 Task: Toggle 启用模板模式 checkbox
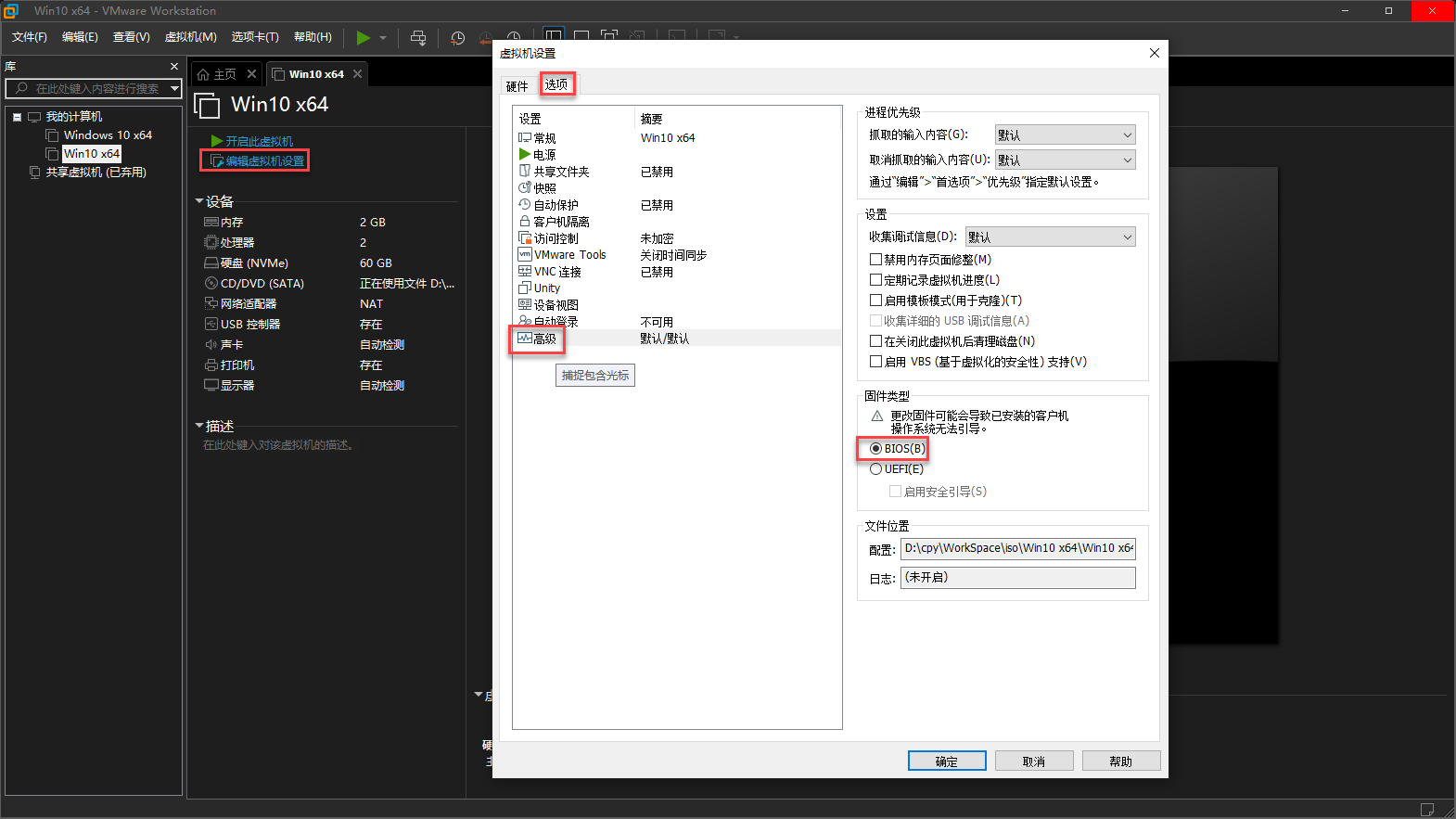pyautogui.click(x=875, y=301)
